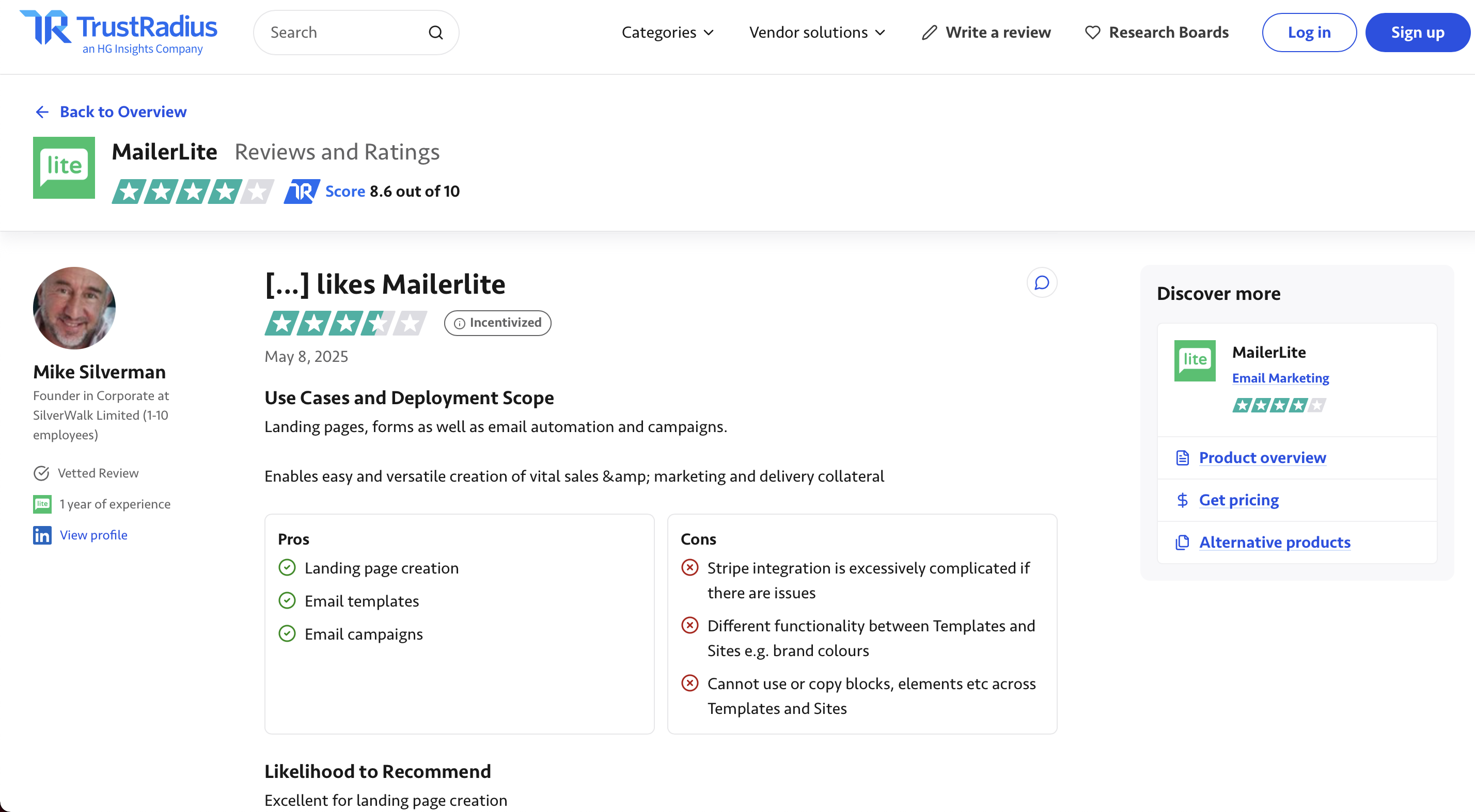1475x812 pixels.
Task: Click the TR Score badge icon
Action: coord(302,192)
